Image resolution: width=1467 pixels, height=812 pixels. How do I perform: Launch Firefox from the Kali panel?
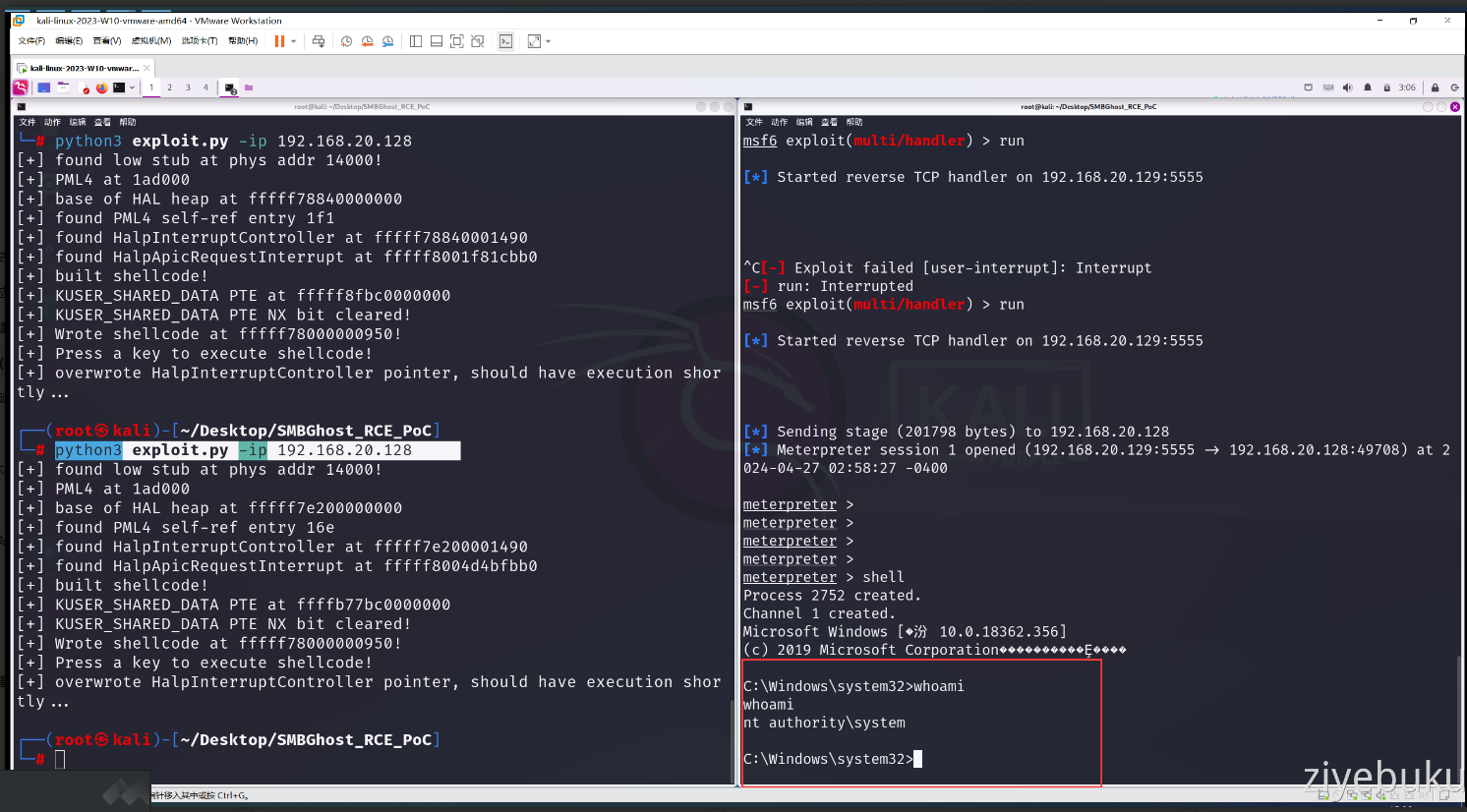click(x=101, y=87)
